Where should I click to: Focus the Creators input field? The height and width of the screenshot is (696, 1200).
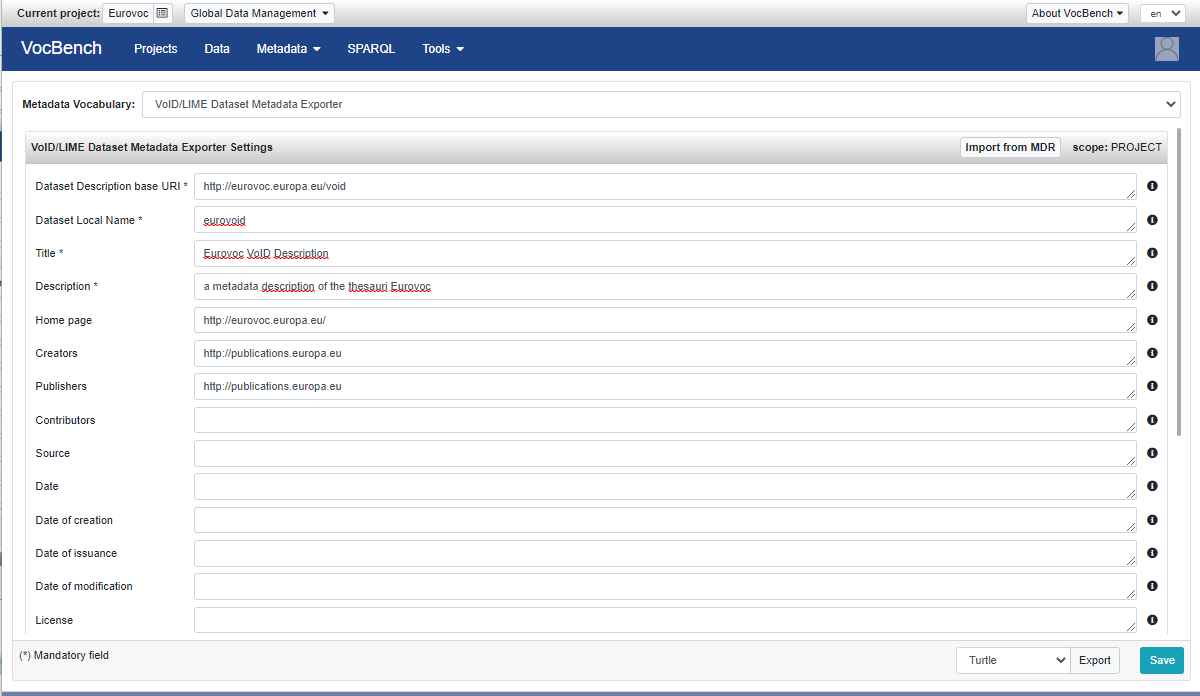(x=665, y=353)
